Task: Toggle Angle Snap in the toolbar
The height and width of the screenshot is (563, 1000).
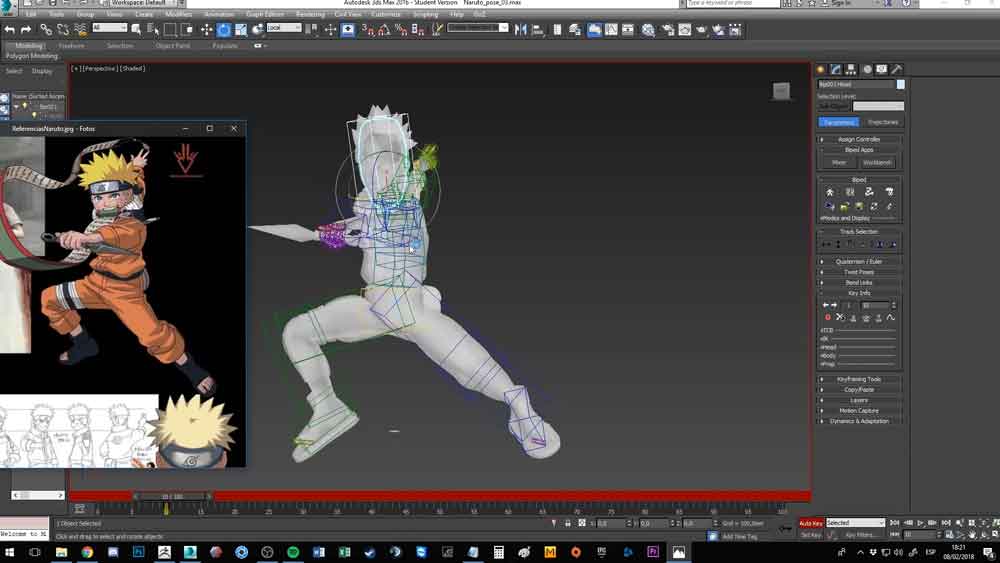Action: tap(385, 29)
